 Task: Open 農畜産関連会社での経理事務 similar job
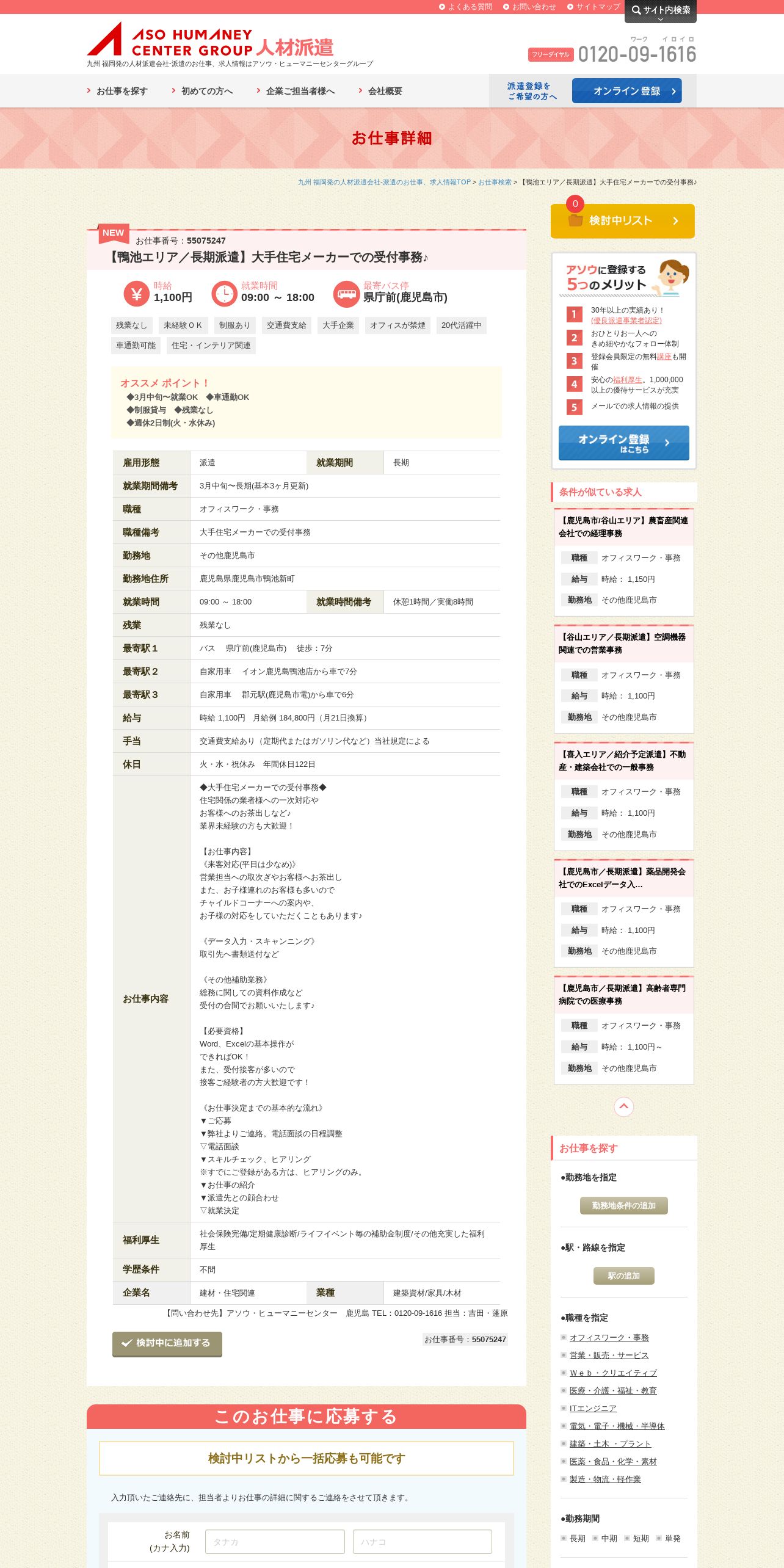623,527
